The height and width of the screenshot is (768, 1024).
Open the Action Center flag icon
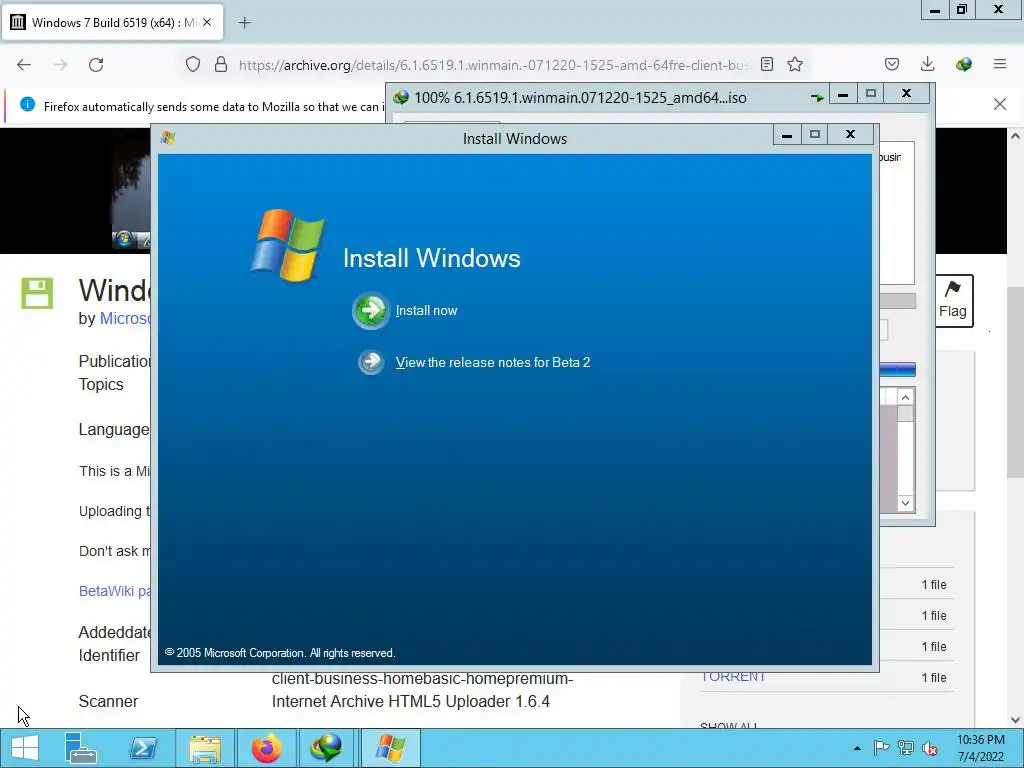(x=882, y=748)
